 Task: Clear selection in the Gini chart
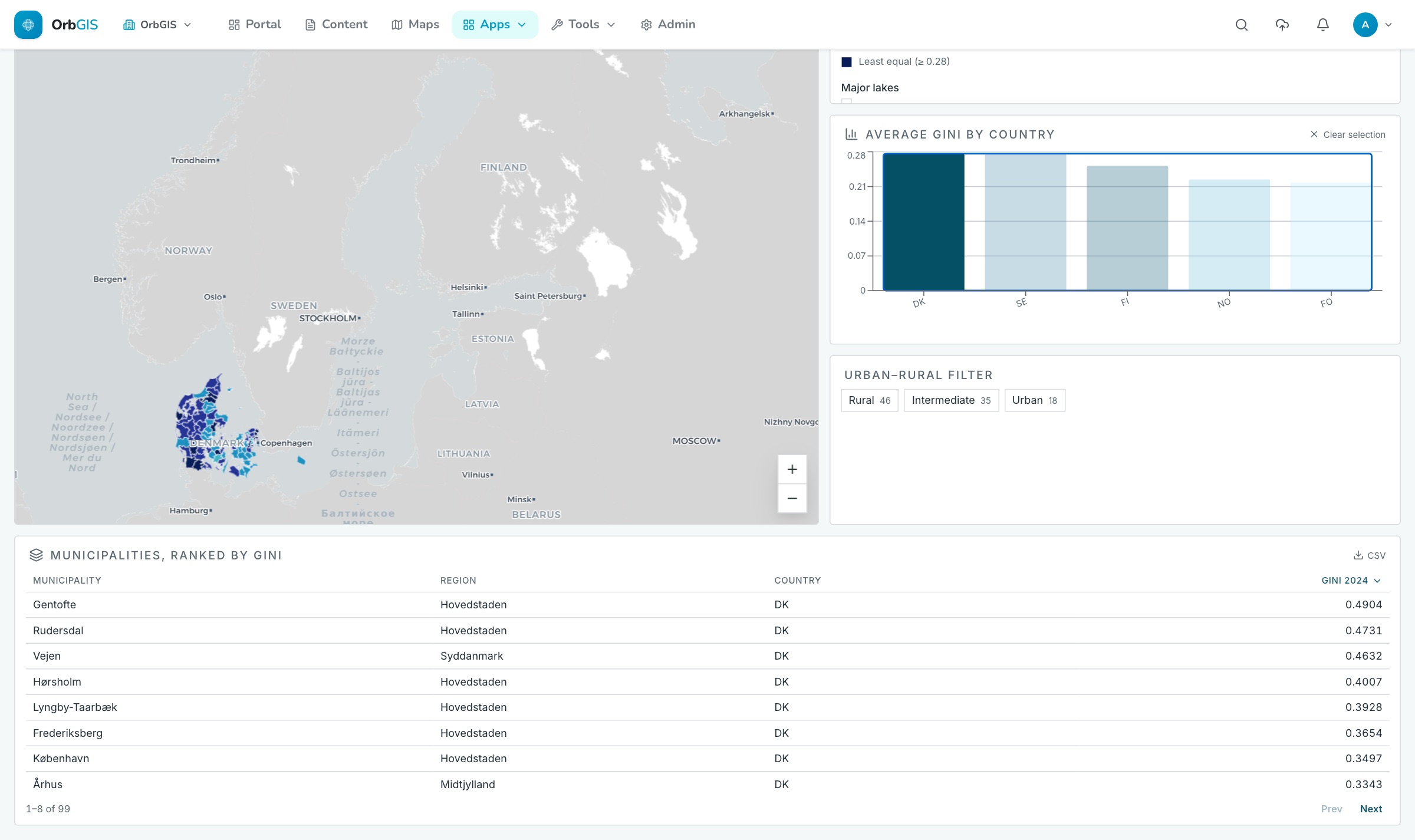1348,134
